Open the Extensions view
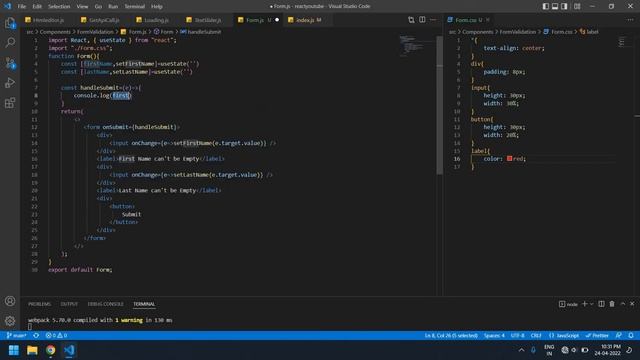The width and height of the screenshot is (640, 360). click(10, 102)
